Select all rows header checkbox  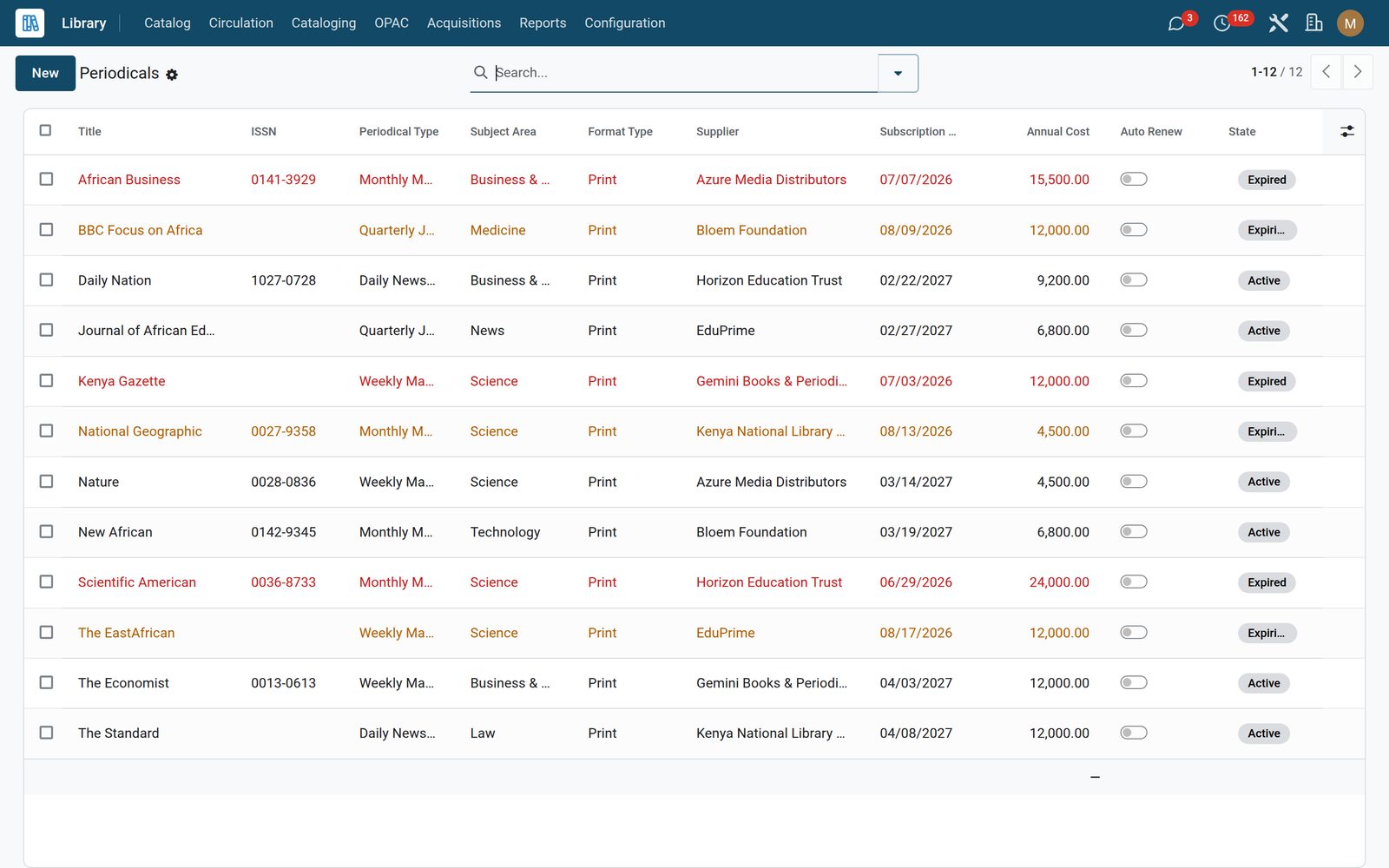pyautogui.click(x=45, y=130)
